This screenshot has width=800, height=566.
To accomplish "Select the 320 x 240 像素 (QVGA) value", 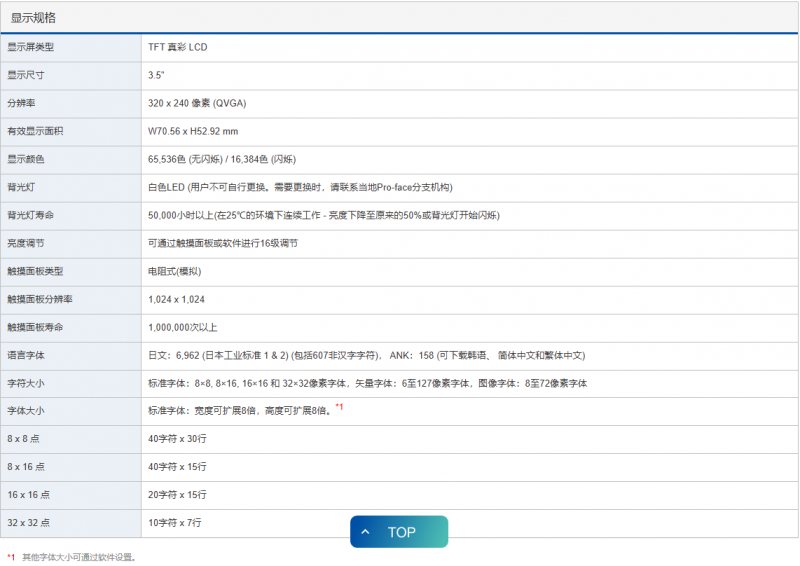I will 197,103.
